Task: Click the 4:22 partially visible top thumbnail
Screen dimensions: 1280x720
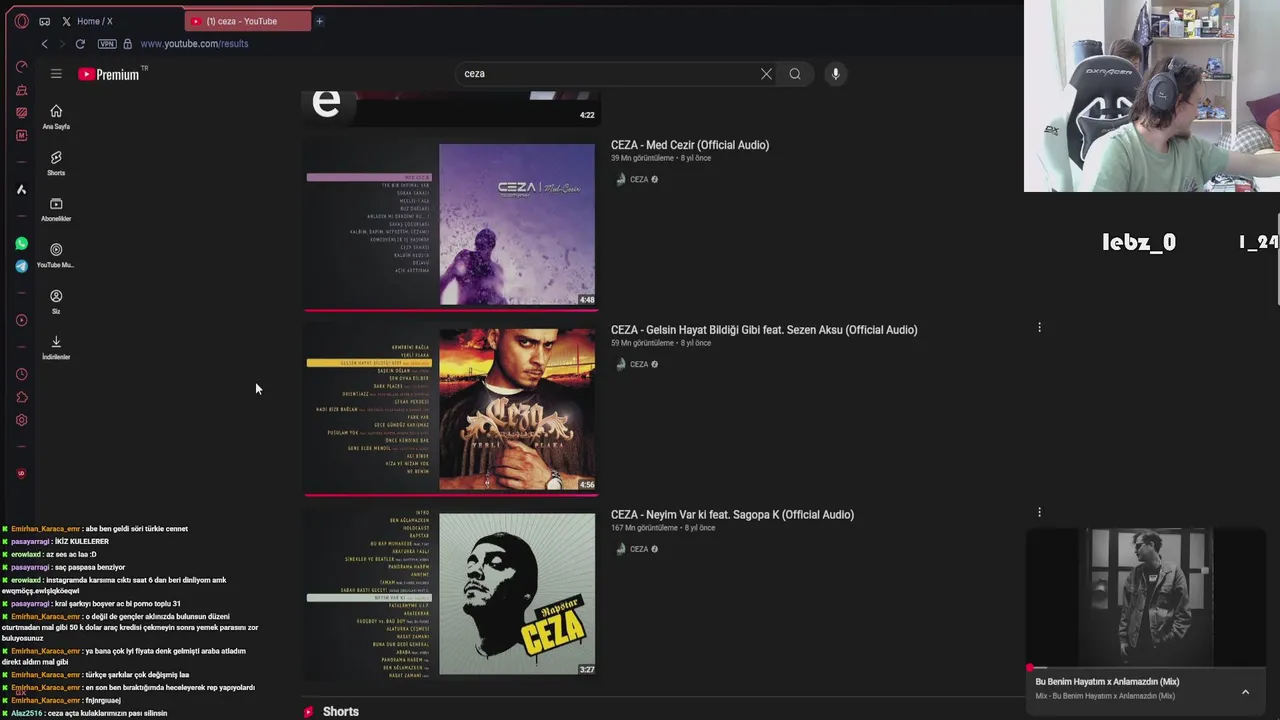Action: point(451,108)
